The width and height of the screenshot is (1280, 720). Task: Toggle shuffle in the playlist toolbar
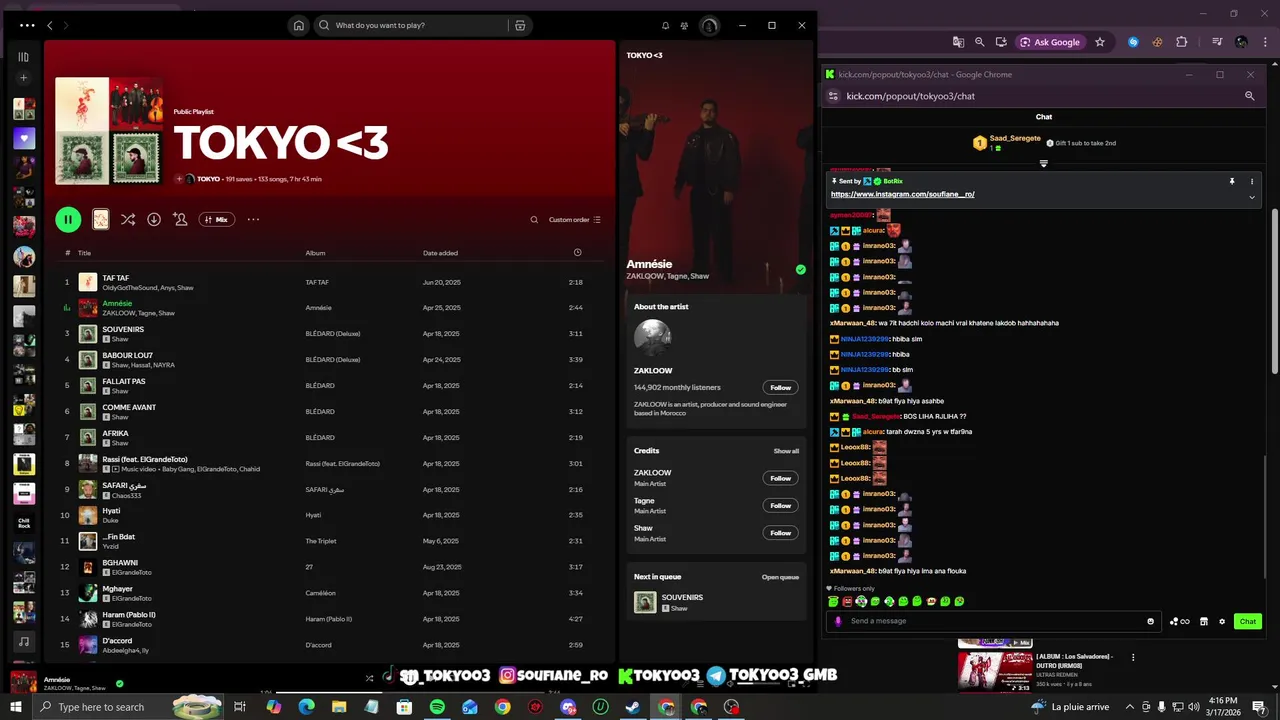128,219
